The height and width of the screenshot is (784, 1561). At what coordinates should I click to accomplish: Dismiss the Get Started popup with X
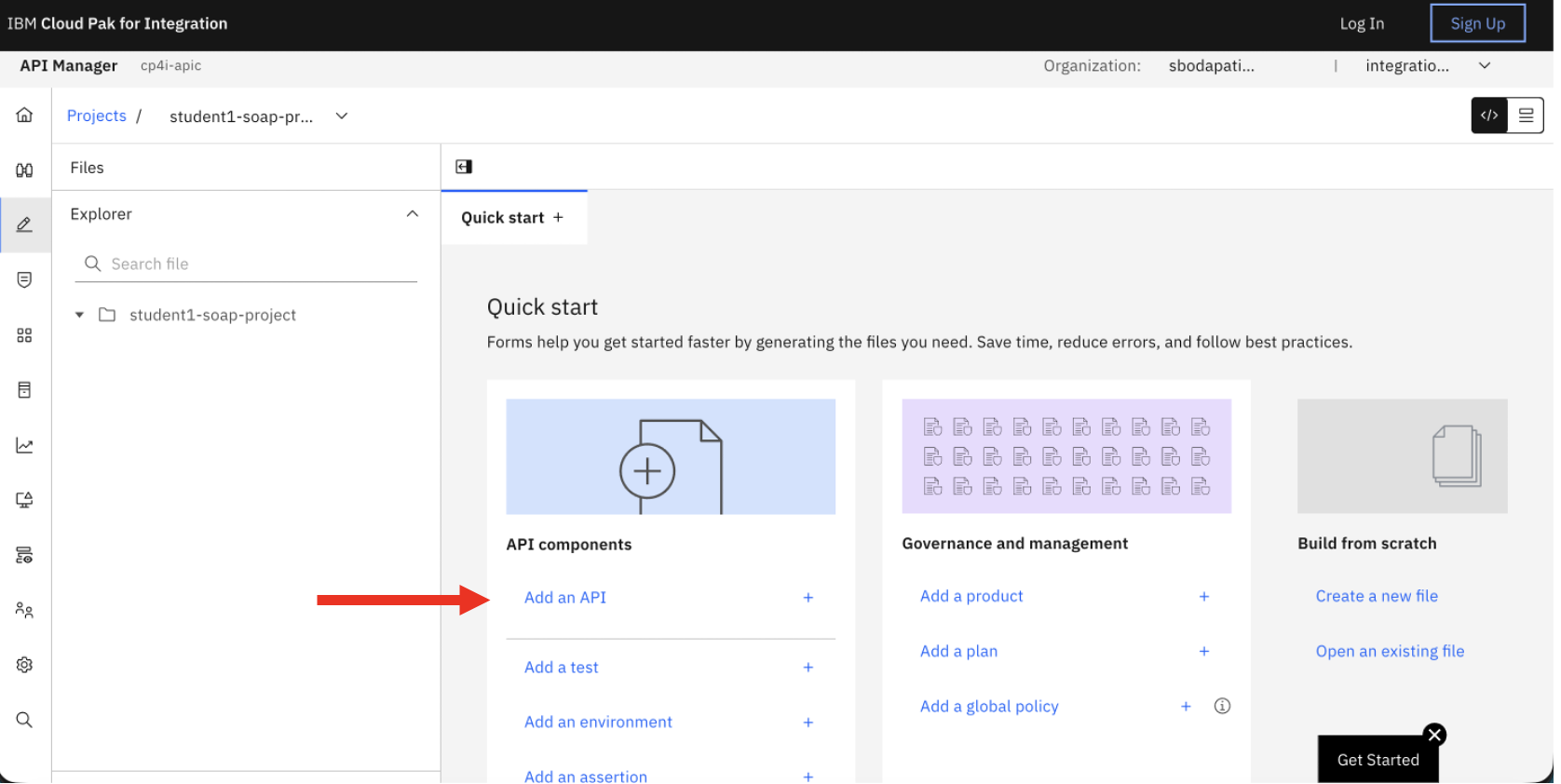point(1435,736)
